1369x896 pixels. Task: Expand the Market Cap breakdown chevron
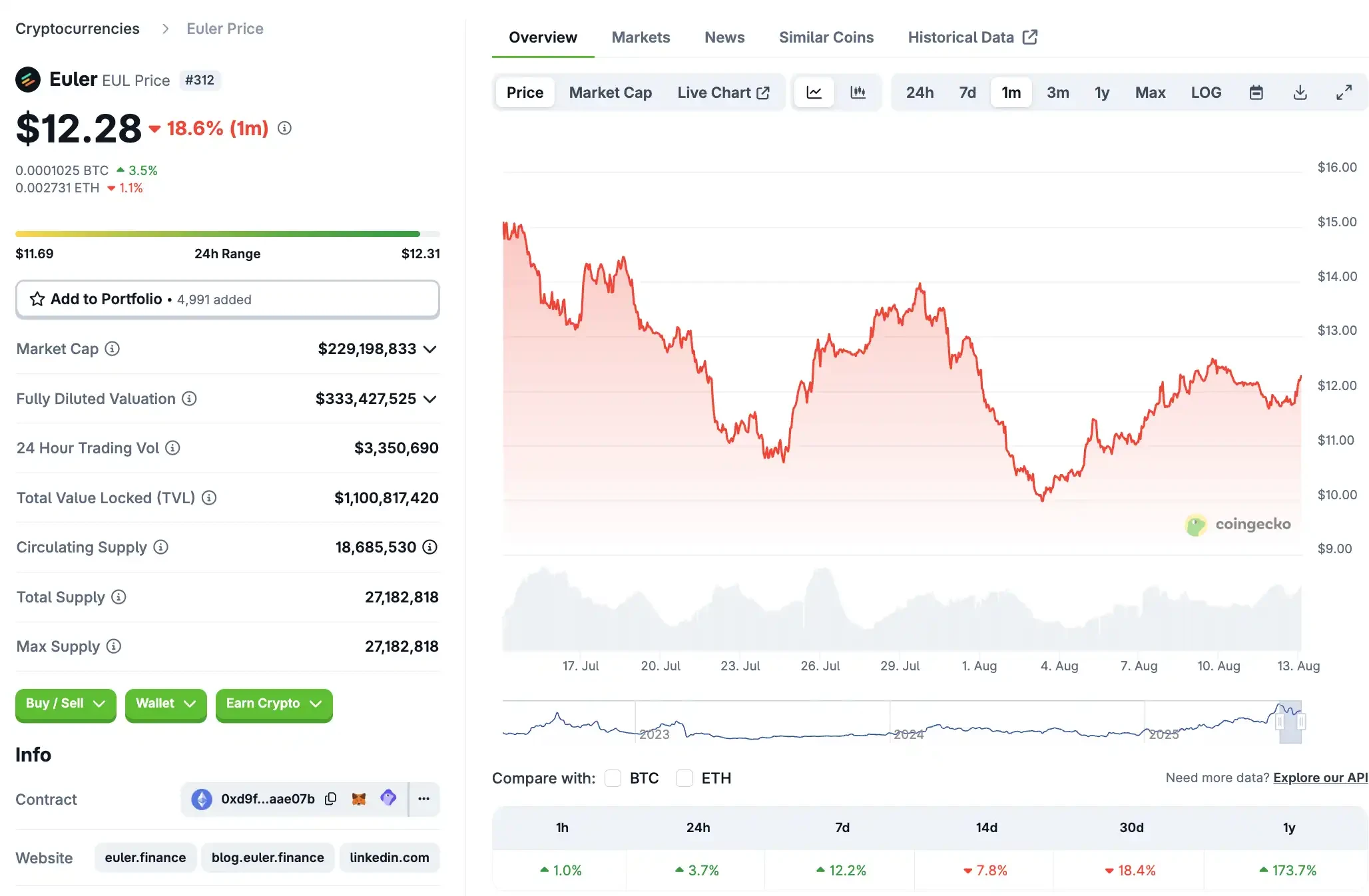click(x=431, y=349)
